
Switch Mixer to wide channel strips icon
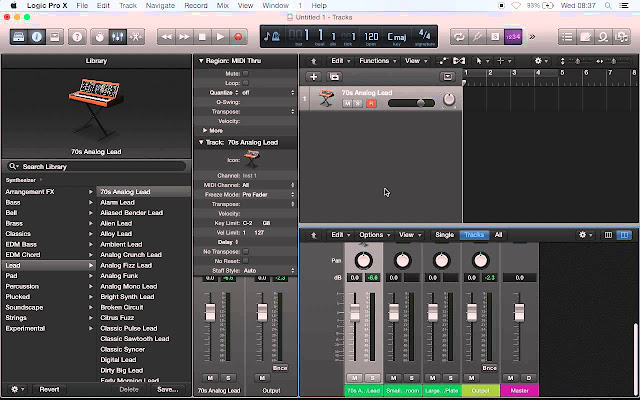tap(624, 235)
